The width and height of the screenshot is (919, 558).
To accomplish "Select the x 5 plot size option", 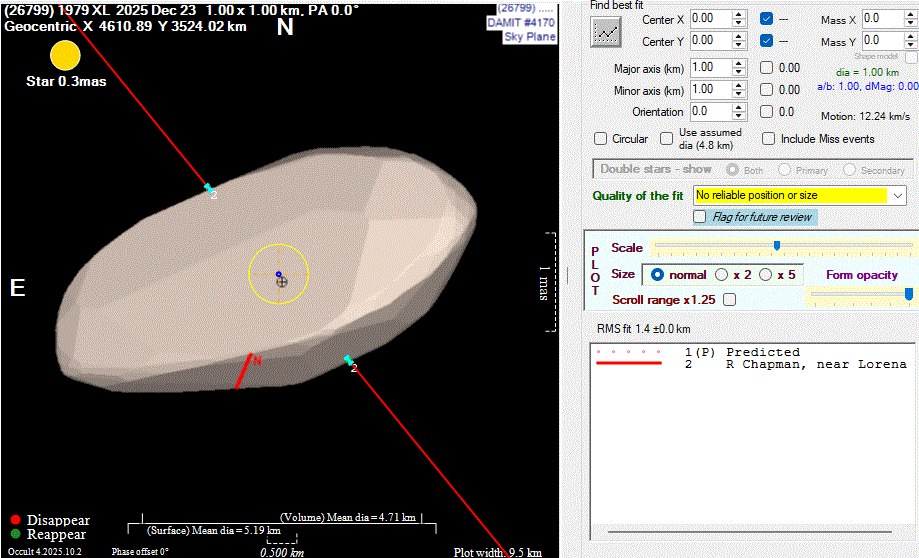I will (x=766, y=274).
